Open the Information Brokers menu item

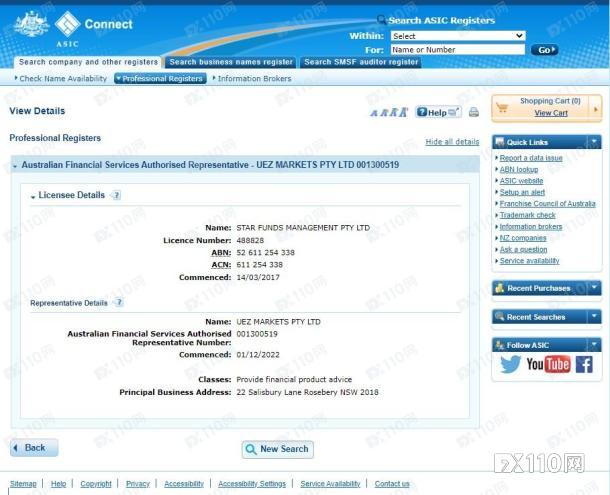[254, 78]
